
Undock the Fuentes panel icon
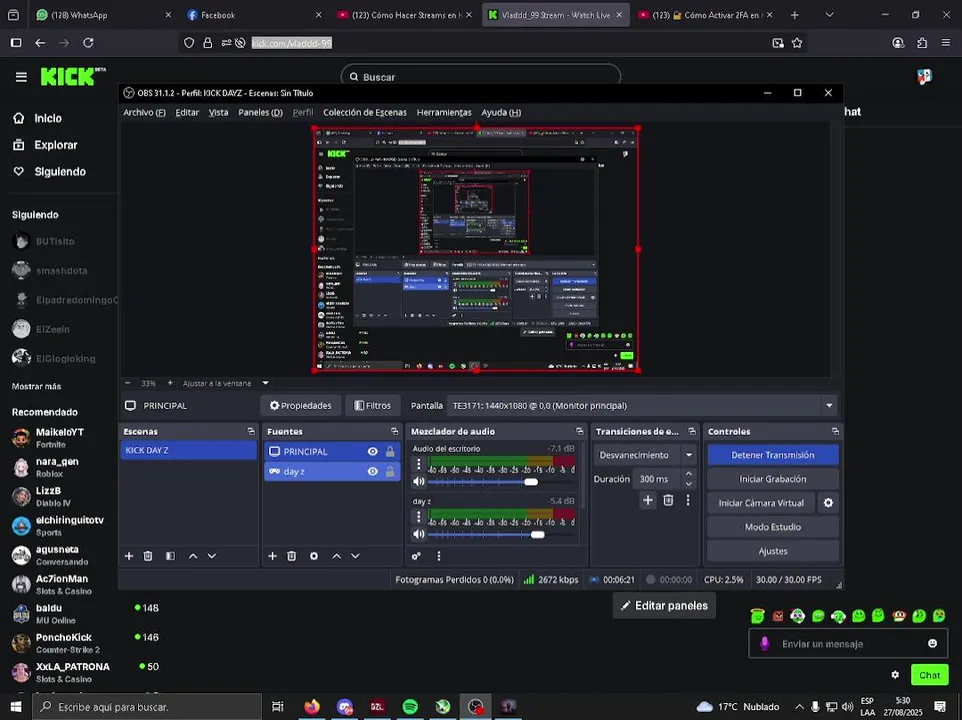point(394,431)
